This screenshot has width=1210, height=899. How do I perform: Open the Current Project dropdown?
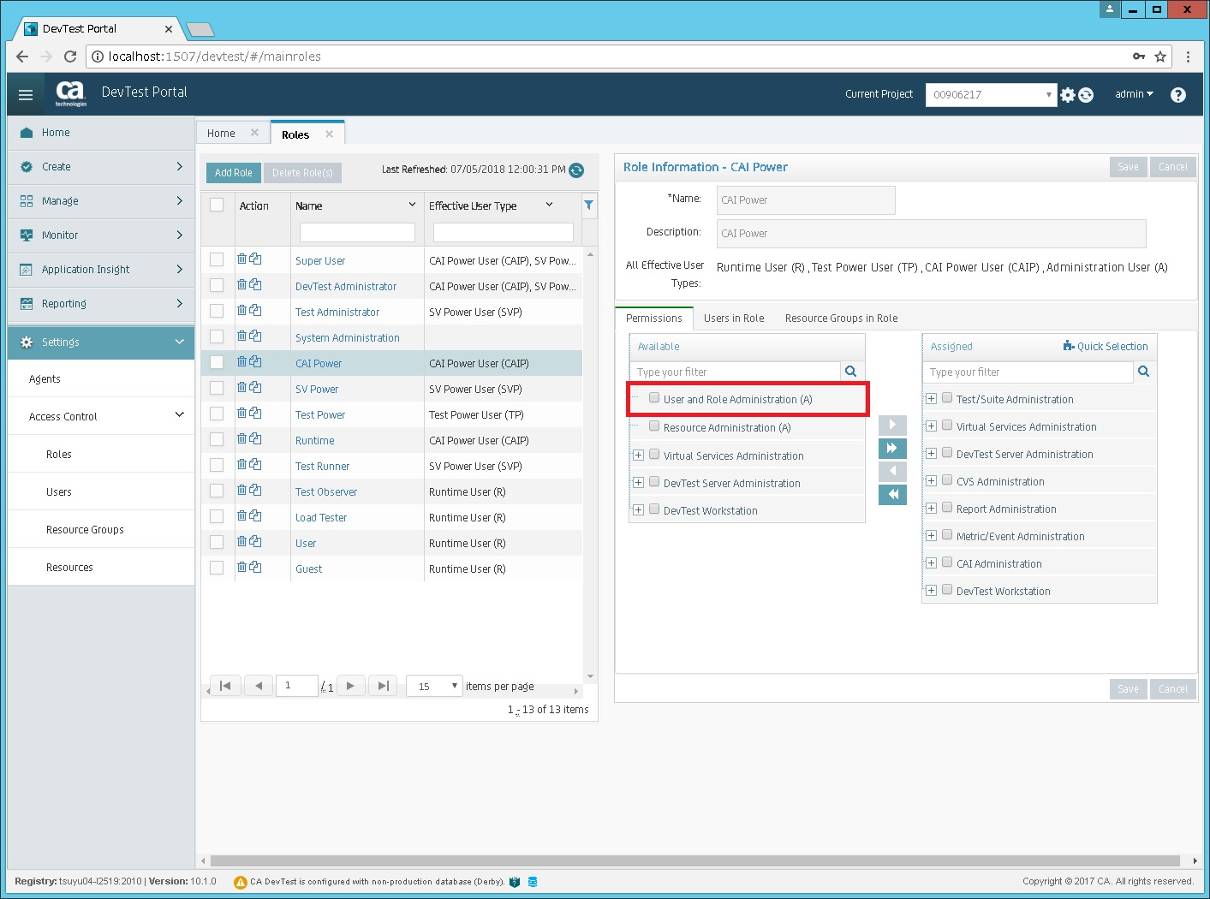991,95
